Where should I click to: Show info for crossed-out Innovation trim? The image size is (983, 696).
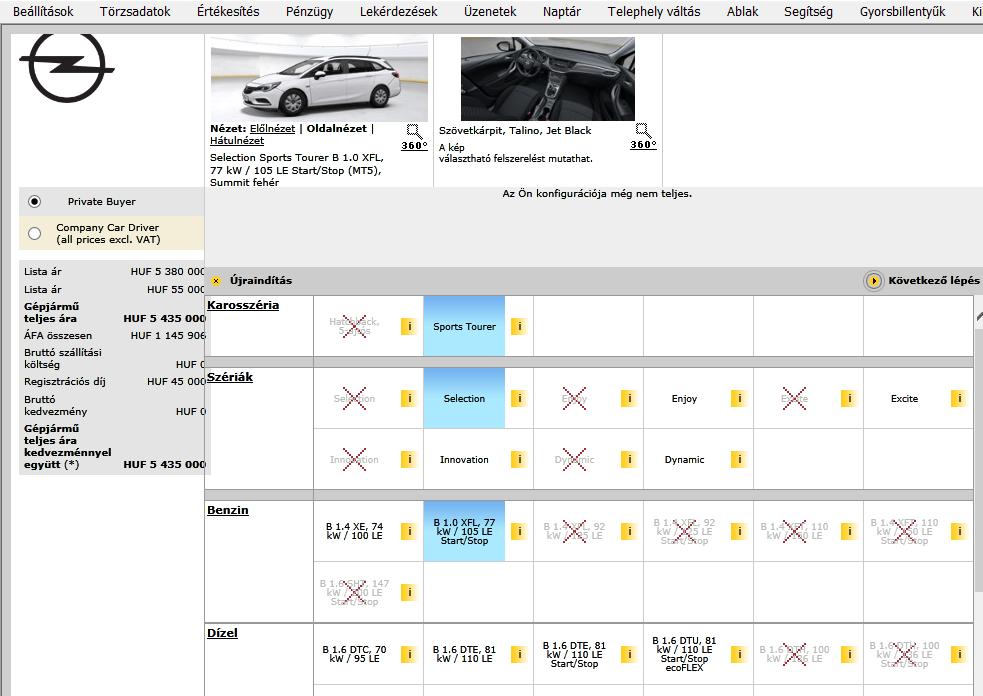click(408, 460)
